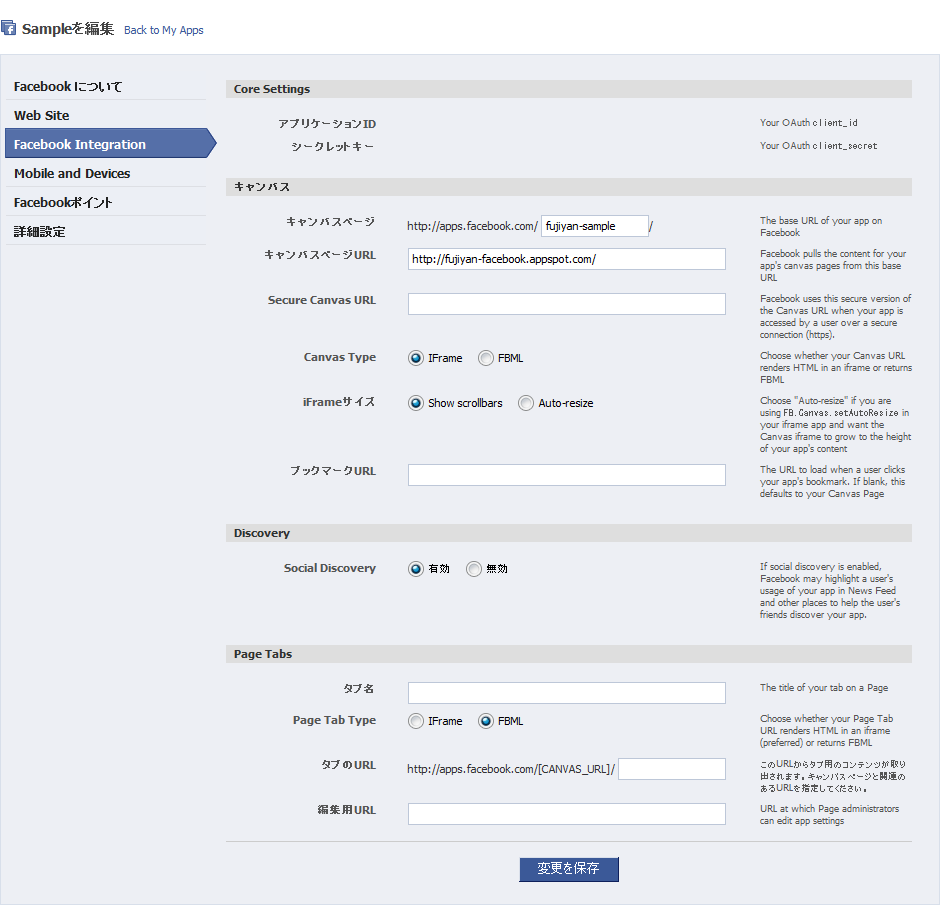The width and height of the screenshot is (940, 905).
Task: Select IFrame for Page Tab Type
Action: 415,721
